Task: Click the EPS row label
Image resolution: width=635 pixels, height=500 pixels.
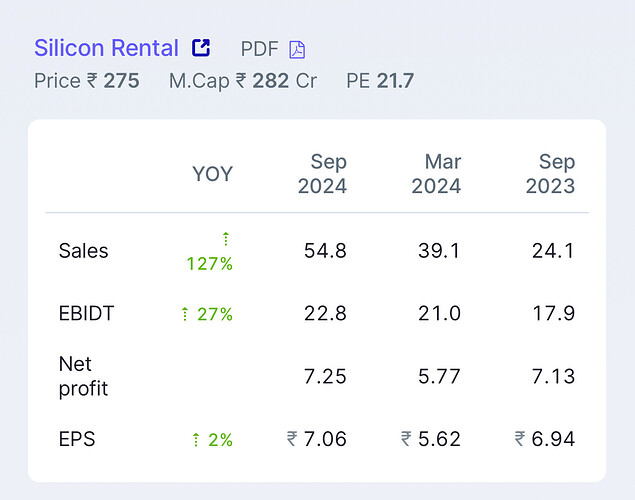Action: point(77,438)
